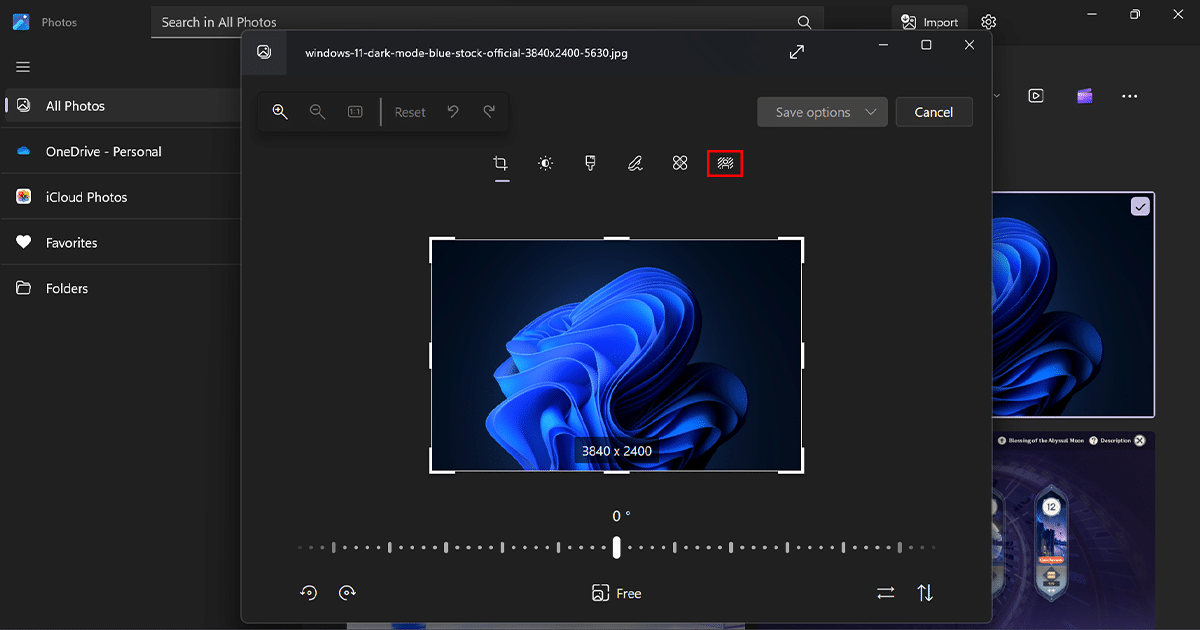Open the Background blur tool
This screenshot has width=1200, height=630.
[x=725, y=163]
